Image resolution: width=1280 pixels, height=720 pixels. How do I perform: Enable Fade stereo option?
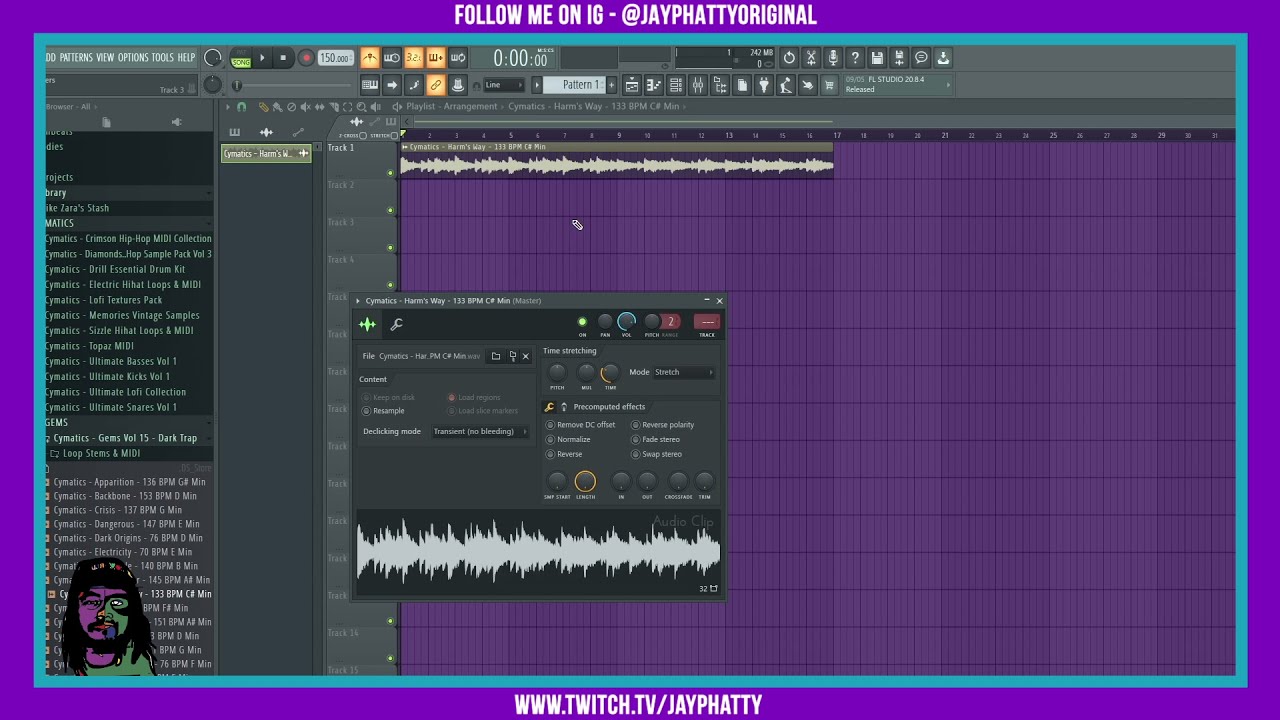pyautogui.click(x=656, y=440)
